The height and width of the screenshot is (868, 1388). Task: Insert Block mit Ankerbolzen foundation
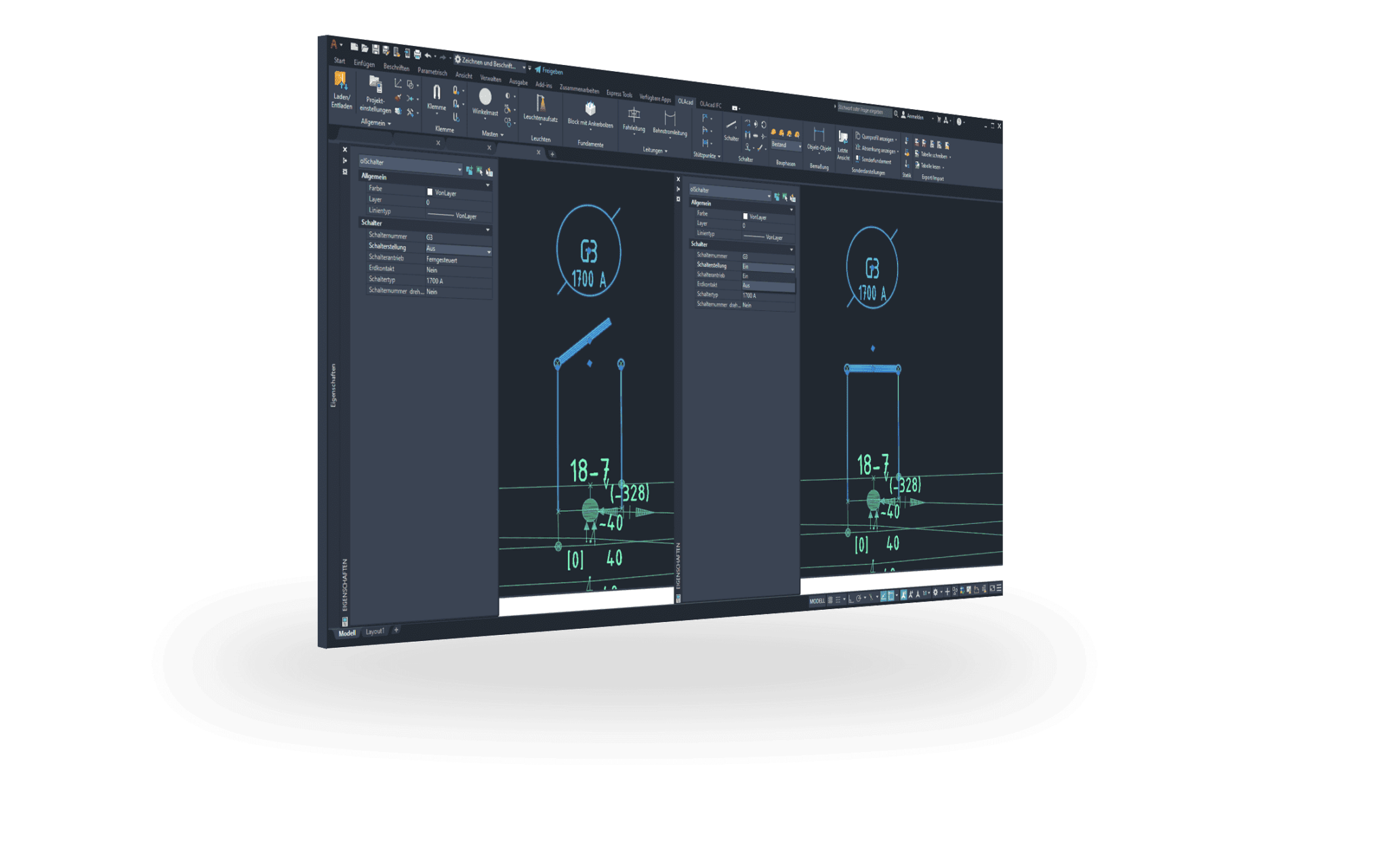pos(590,109)
